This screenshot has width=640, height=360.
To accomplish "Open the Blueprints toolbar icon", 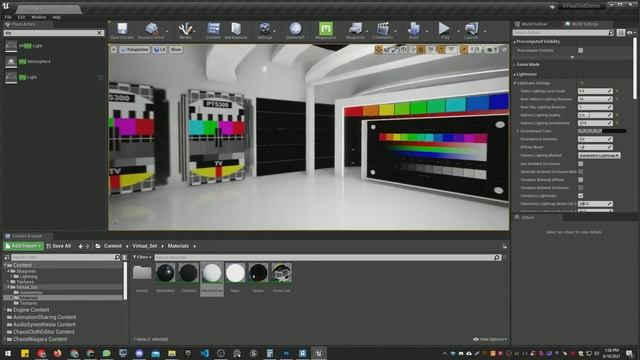I will pyautogui.click(x=355, y=31).
